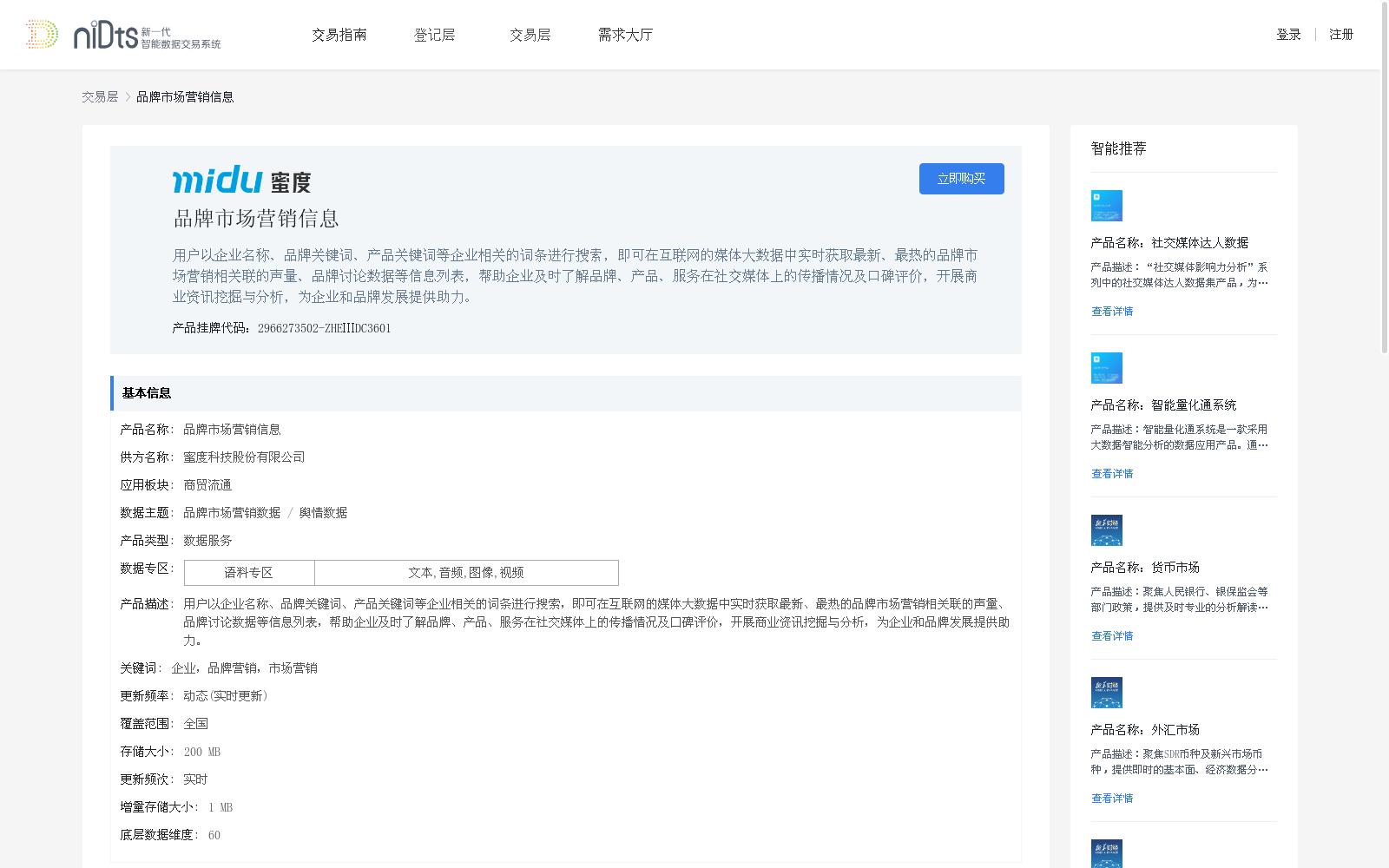
Task: Open 外汇市场 product thumbnail
Action: pos(1106,693)
